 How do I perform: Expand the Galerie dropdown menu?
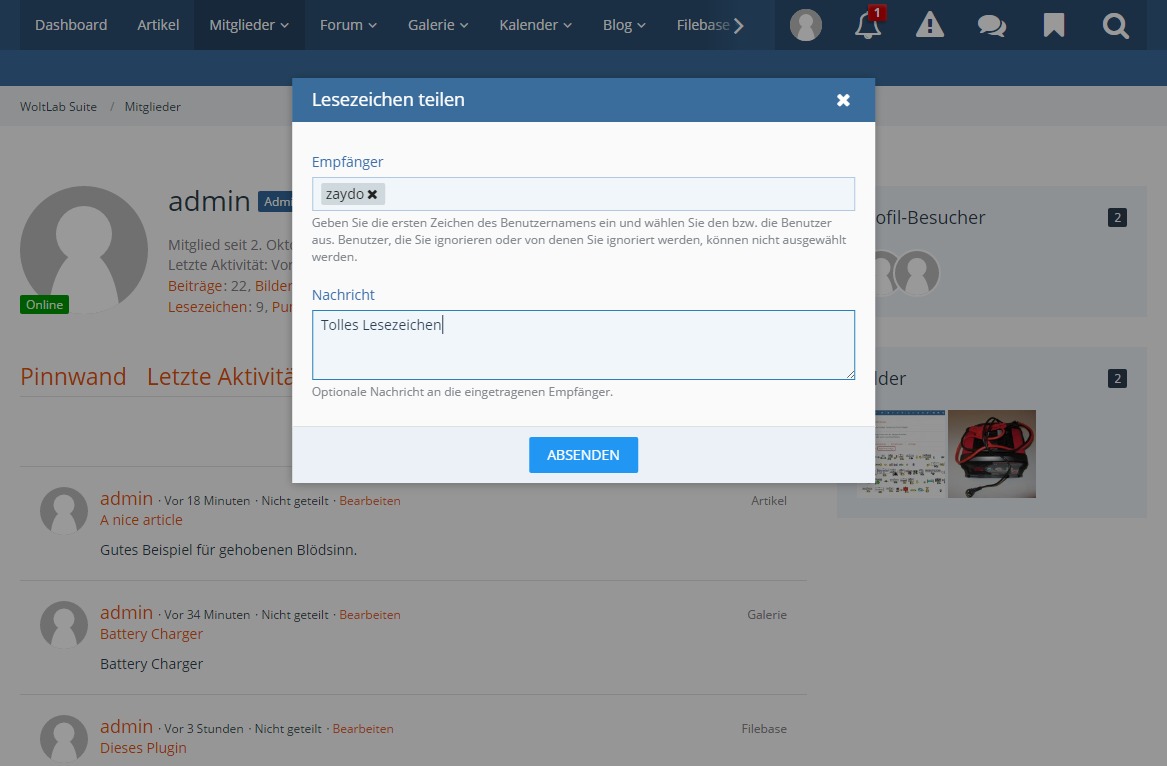438,25
